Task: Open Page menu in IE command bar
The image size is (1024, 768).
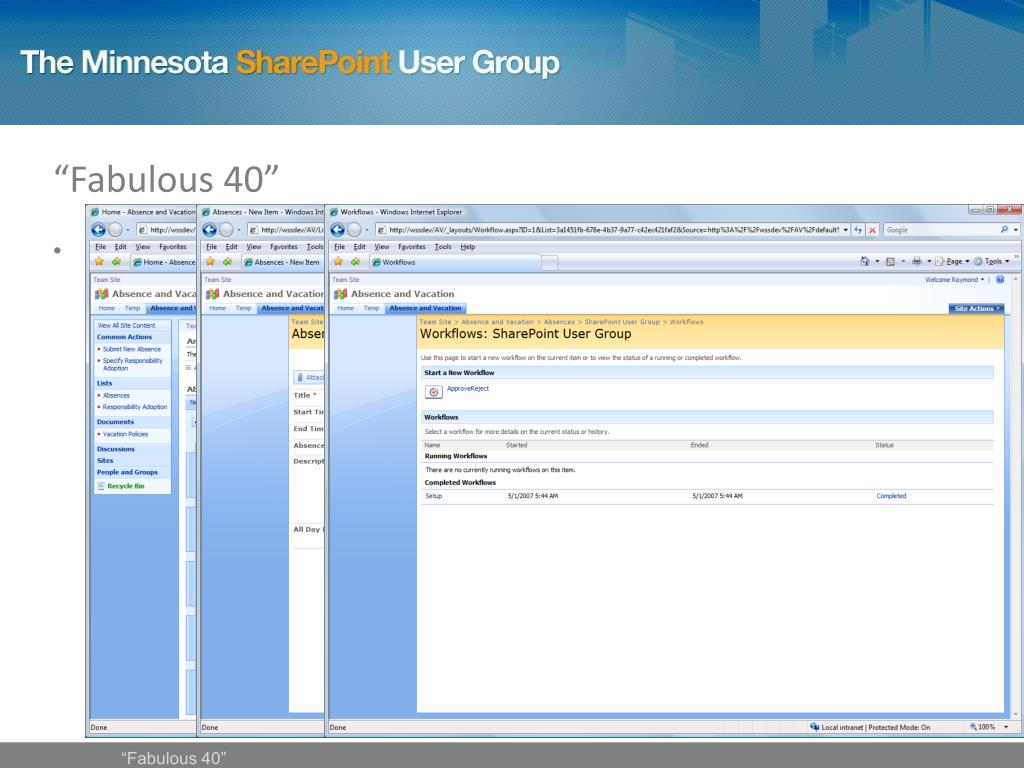Action: point(953,261)
